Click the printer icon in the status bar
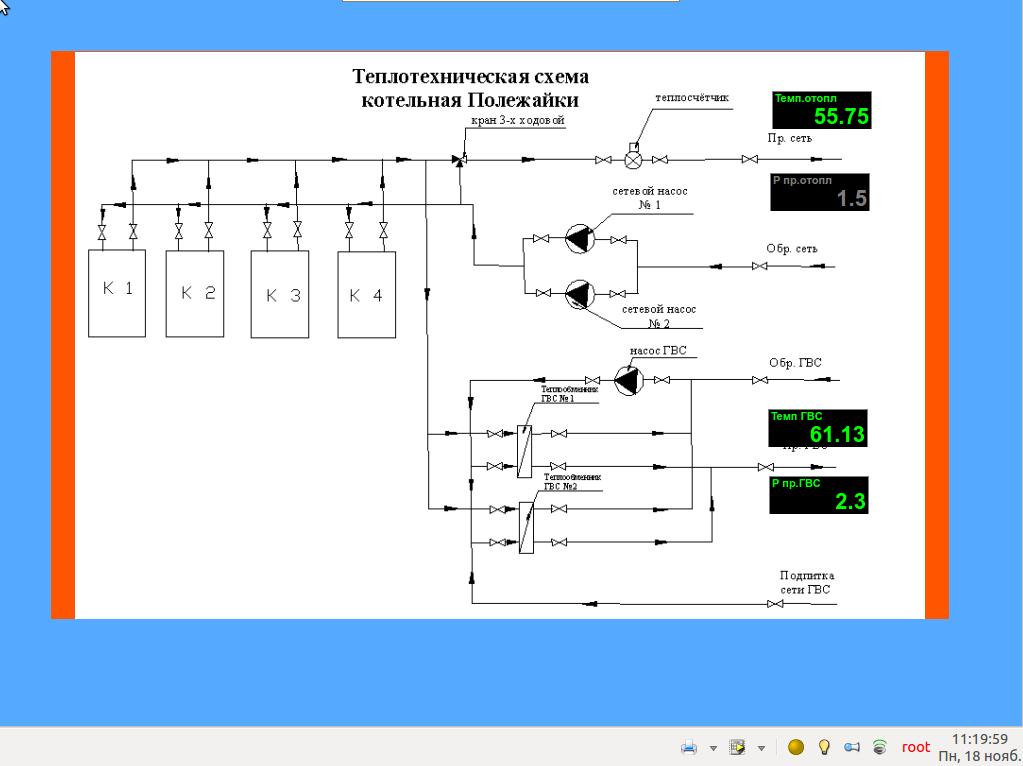Image resolution: width=1023 pixels, height=766 pixels. [689, 747]
